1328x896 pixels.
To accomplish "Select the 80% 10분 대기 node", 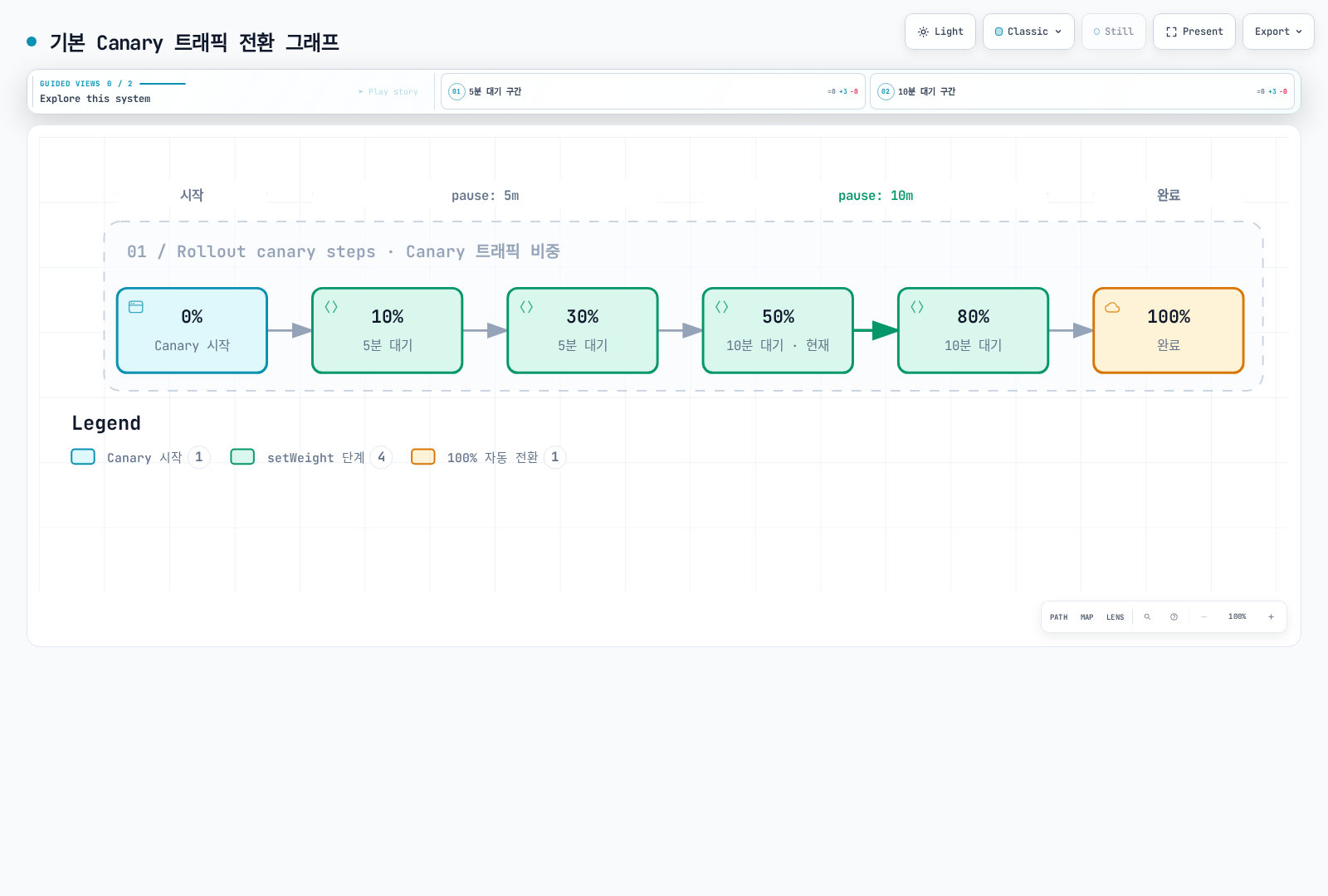I will coord(973,330).
